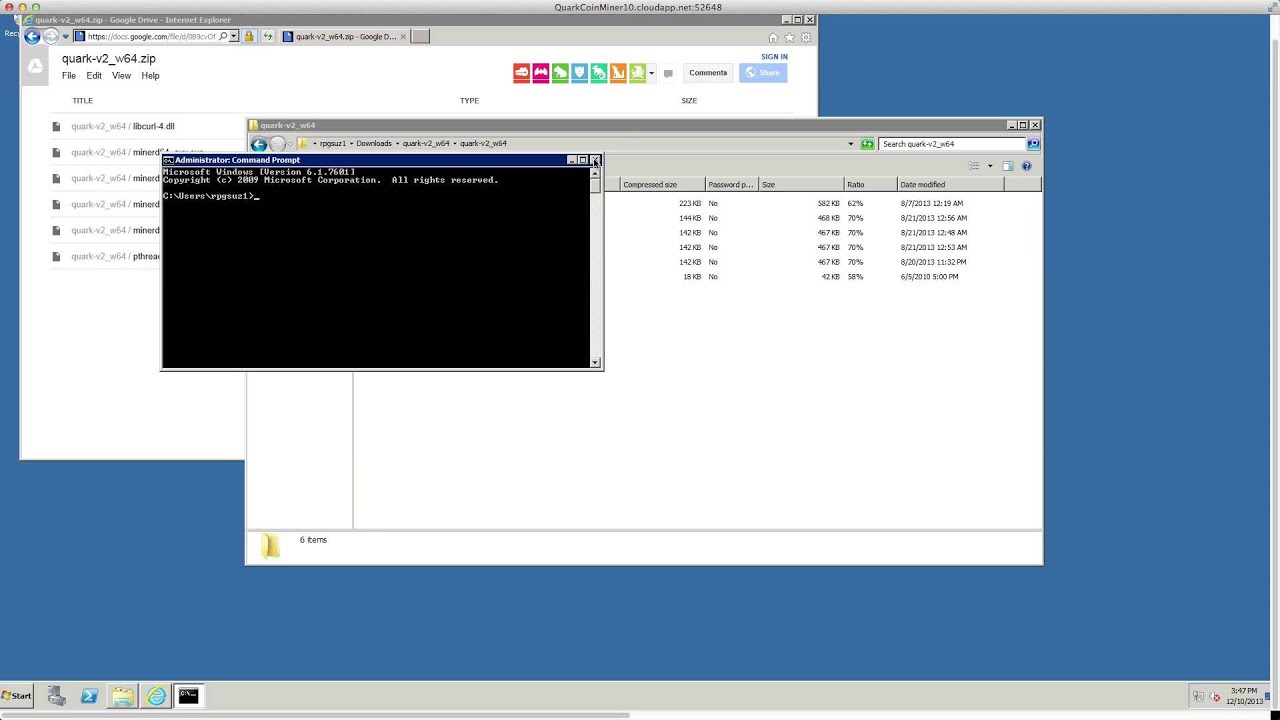Click the 8/7/2013 12:19 AM date cell

point(933,203)
